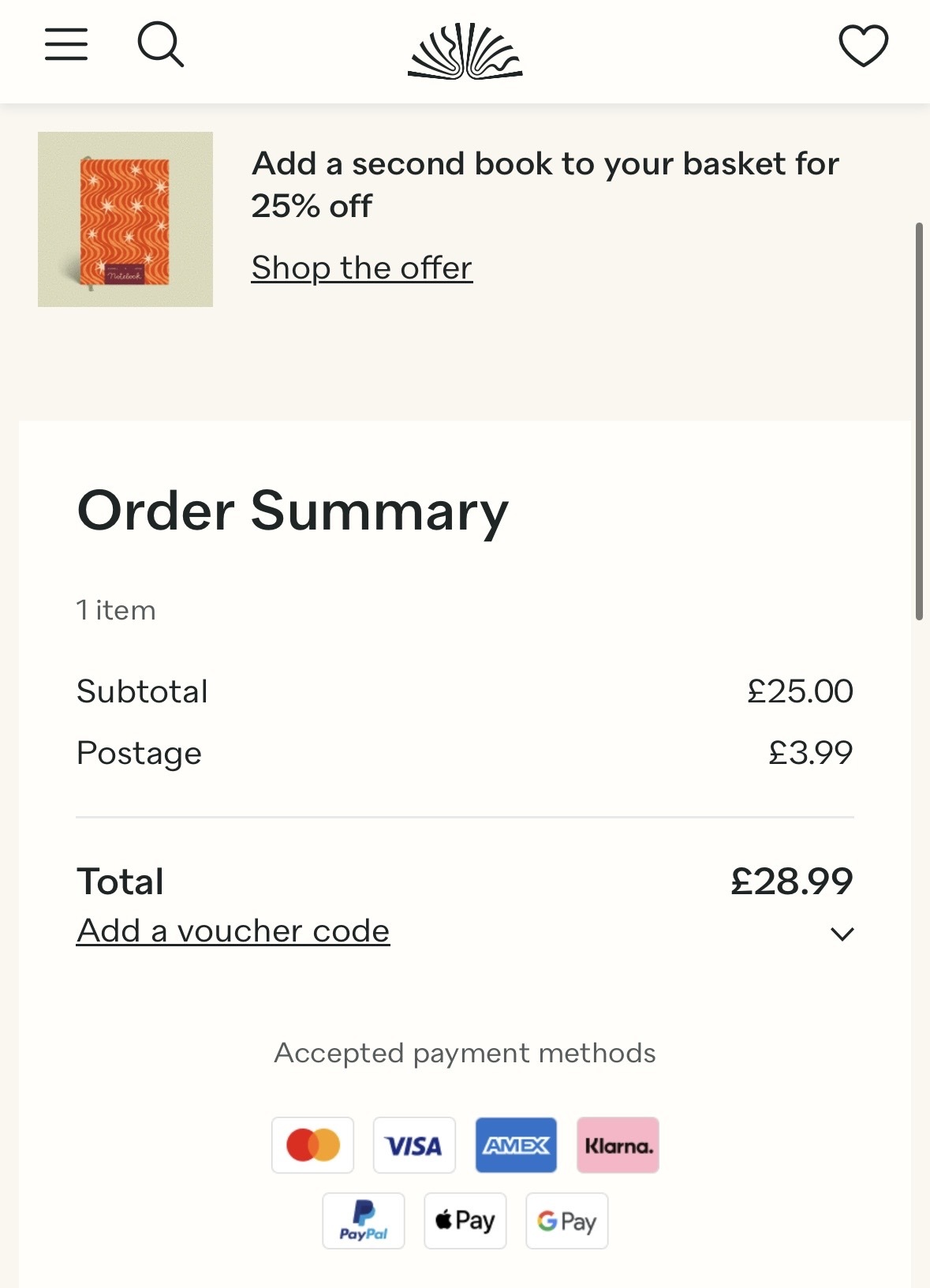The height and width of the screenshot is (1288, 930).
Task: Select the Visa payment icon
Action: point(414,1144)
